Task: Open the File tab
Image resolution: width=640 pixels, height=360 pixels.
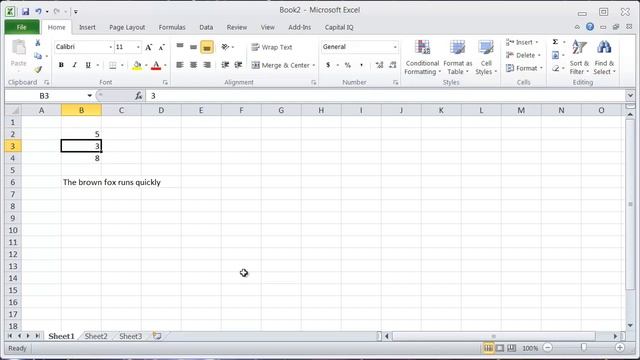Action: tap(22, 27)
